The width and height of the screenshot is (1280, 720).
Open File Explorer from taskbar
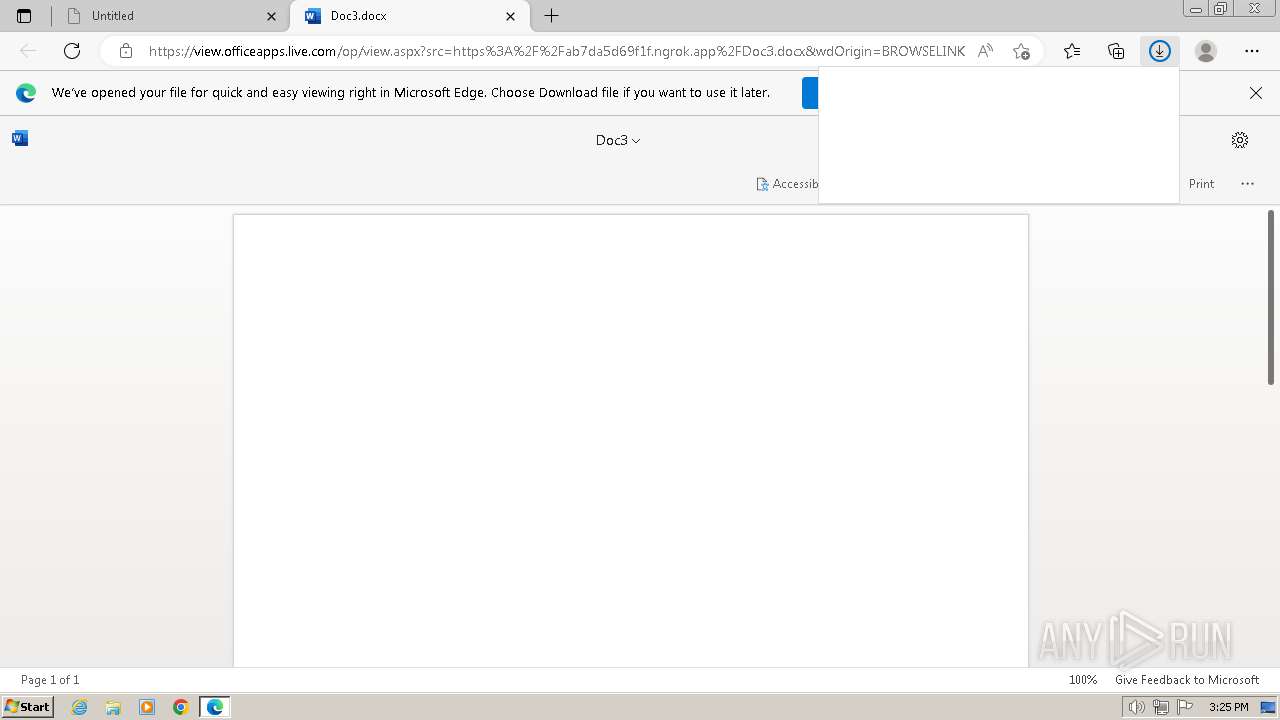(113, 707)
